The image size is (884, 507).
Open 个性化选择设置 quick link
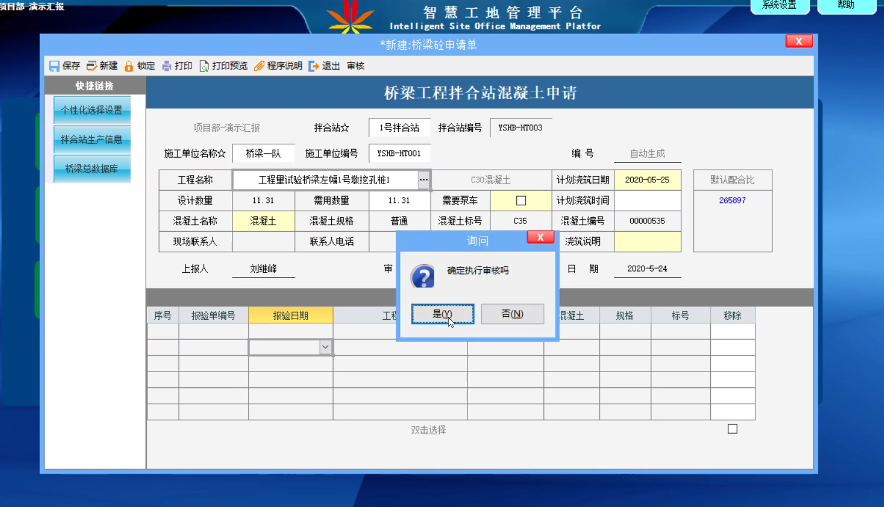point(92,110)
